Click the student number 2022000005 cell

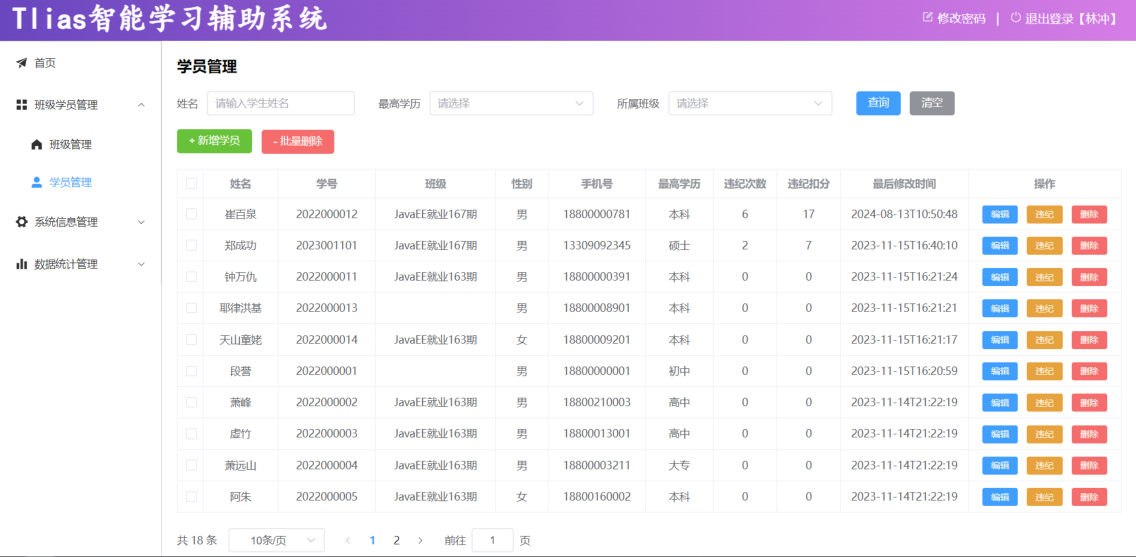pyautogui.click(x=327, y=497)
